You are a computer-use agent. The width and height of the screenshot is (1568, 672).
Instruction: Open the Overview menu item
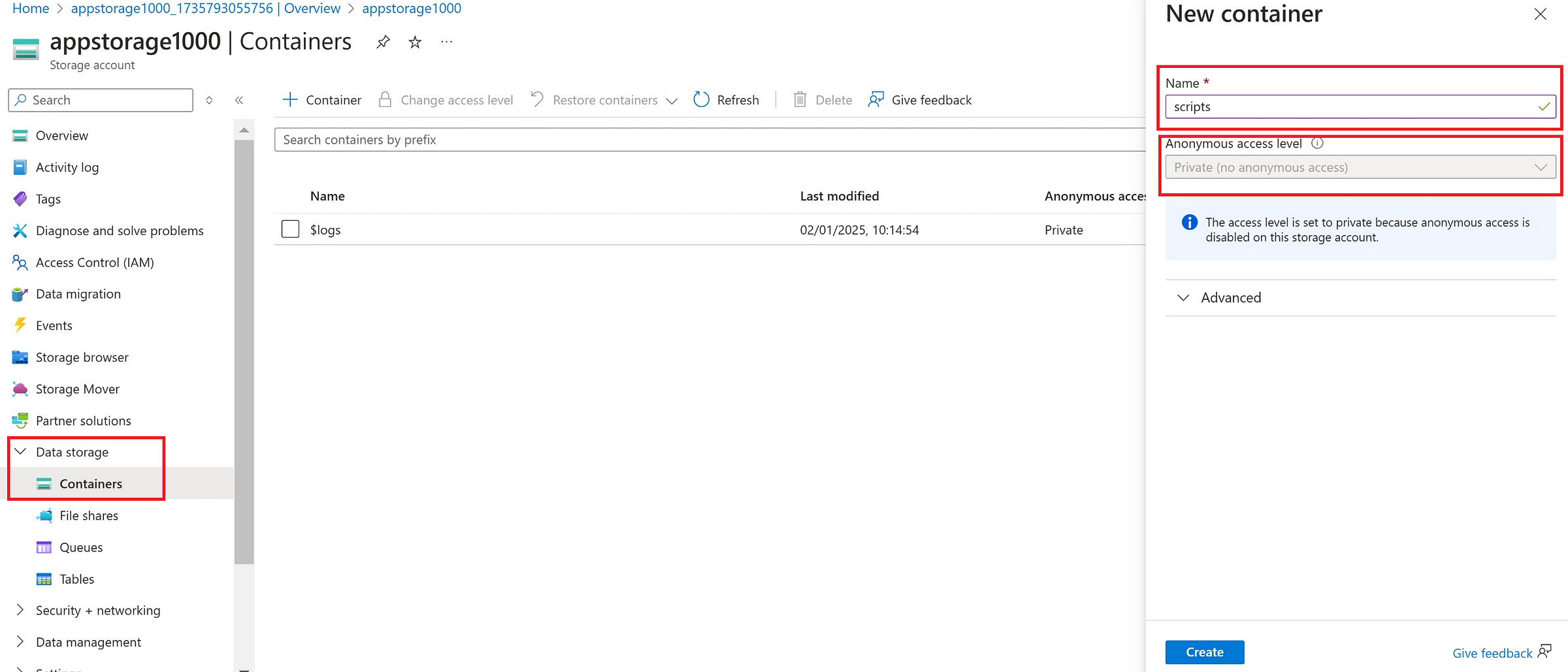[x=62, y=136]
